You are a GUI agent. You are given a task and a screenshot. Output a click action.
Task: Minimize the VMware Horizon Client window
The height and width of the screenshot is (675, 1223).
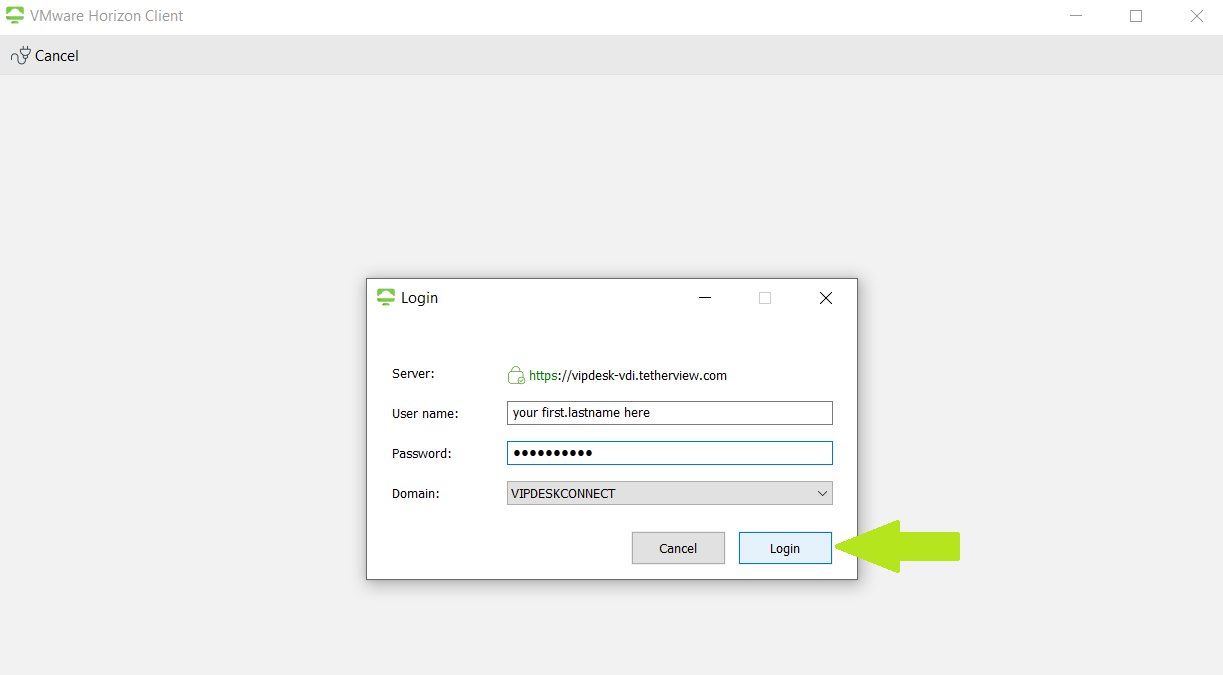(x=1076, y=16)
